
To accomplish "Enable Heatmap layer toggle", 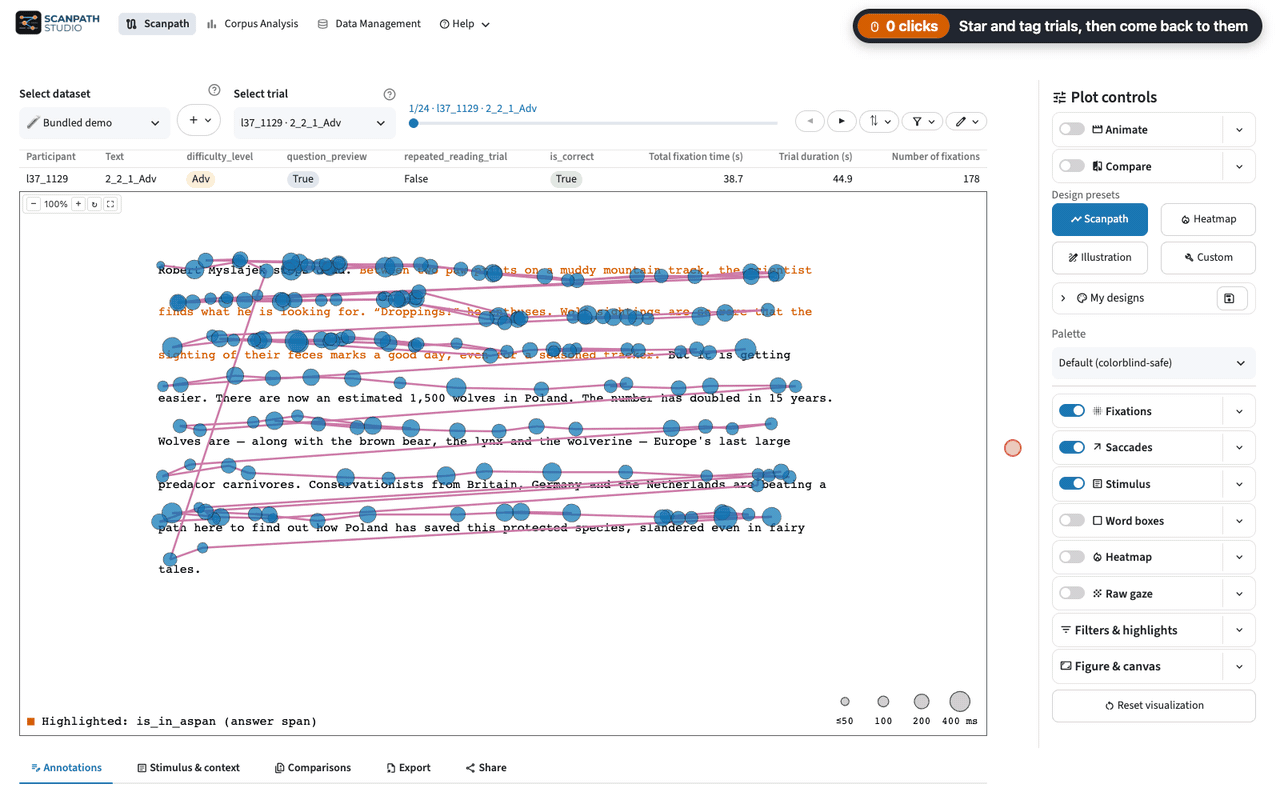I will 1072,557.
